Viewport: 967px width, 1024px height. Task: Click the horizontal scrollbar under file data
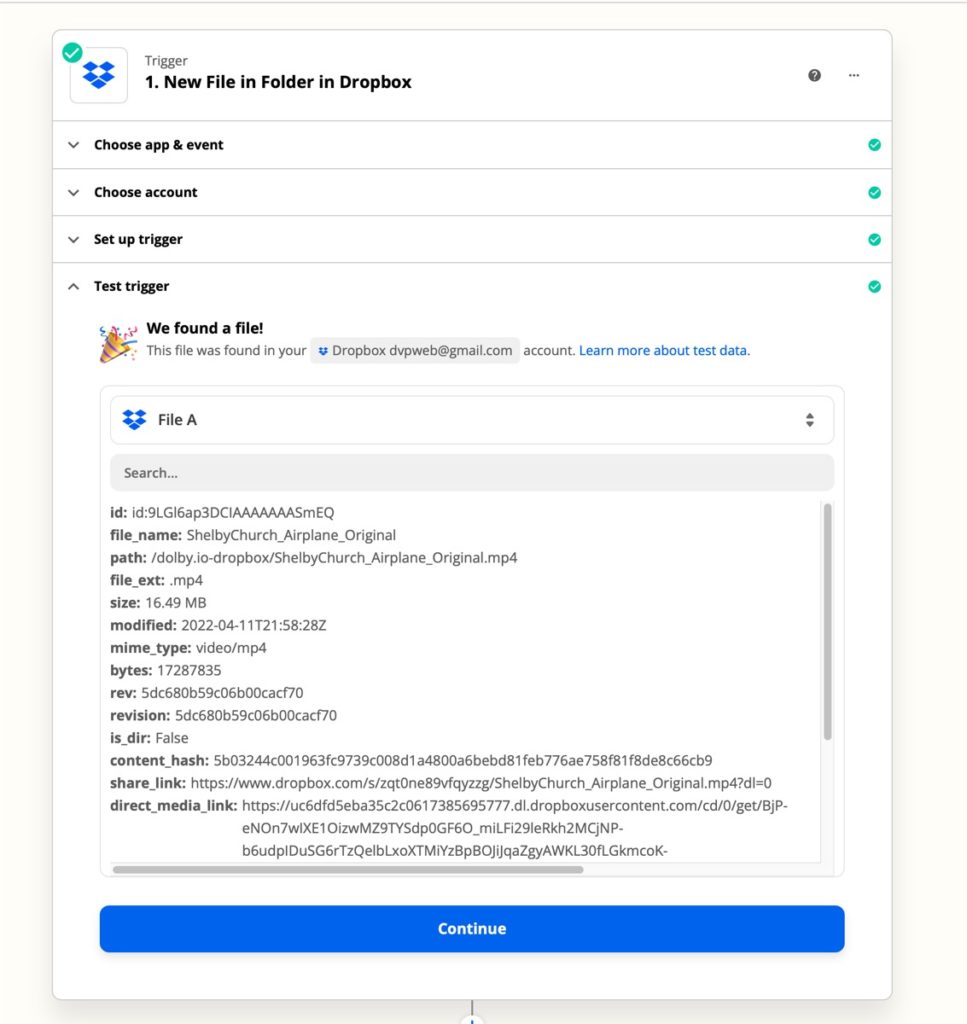click(x=348, y=869)
